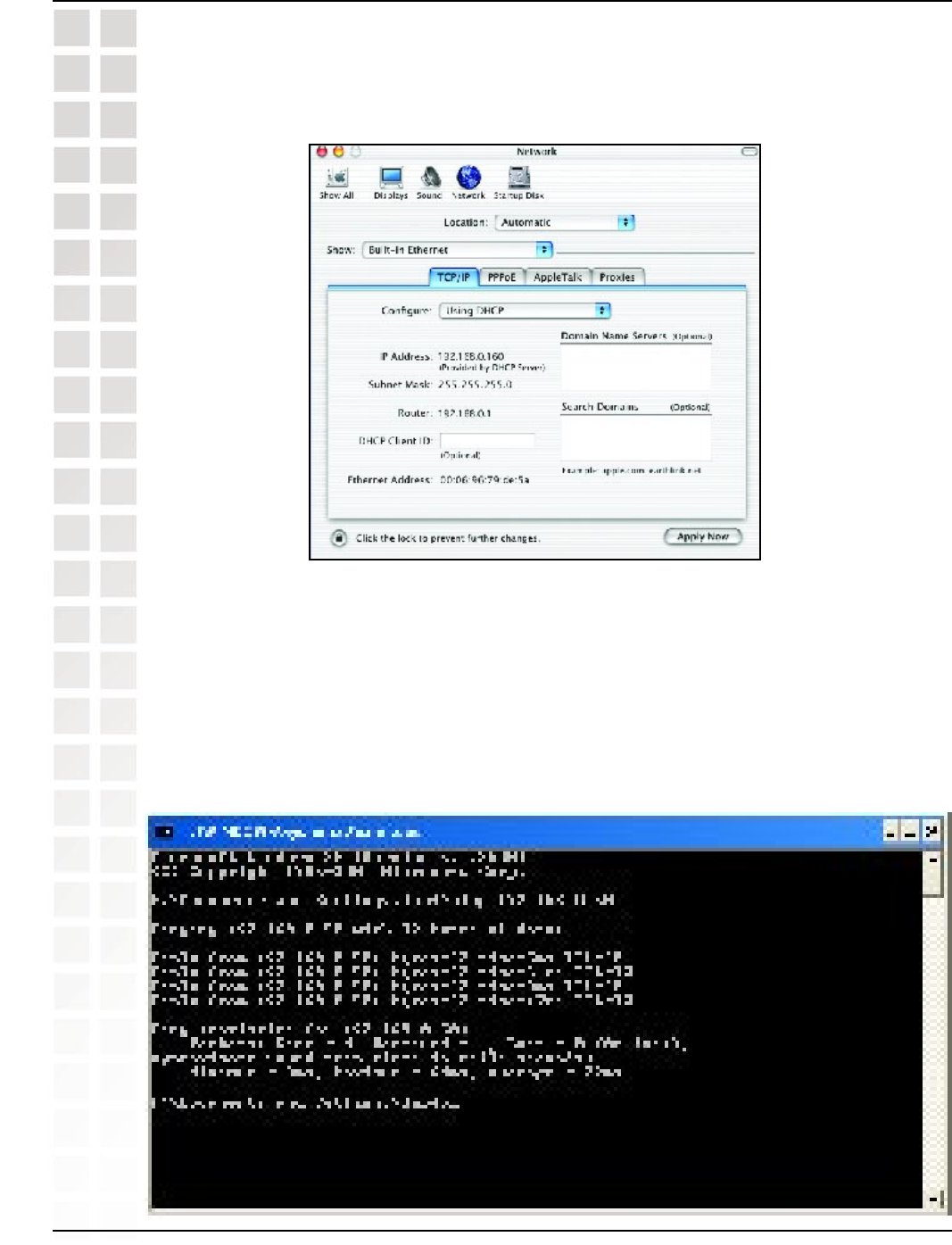Click the Domain Name Servers text box
Image resolution: width=952 pixels, height=1245 pixels.
coord(636,366)
